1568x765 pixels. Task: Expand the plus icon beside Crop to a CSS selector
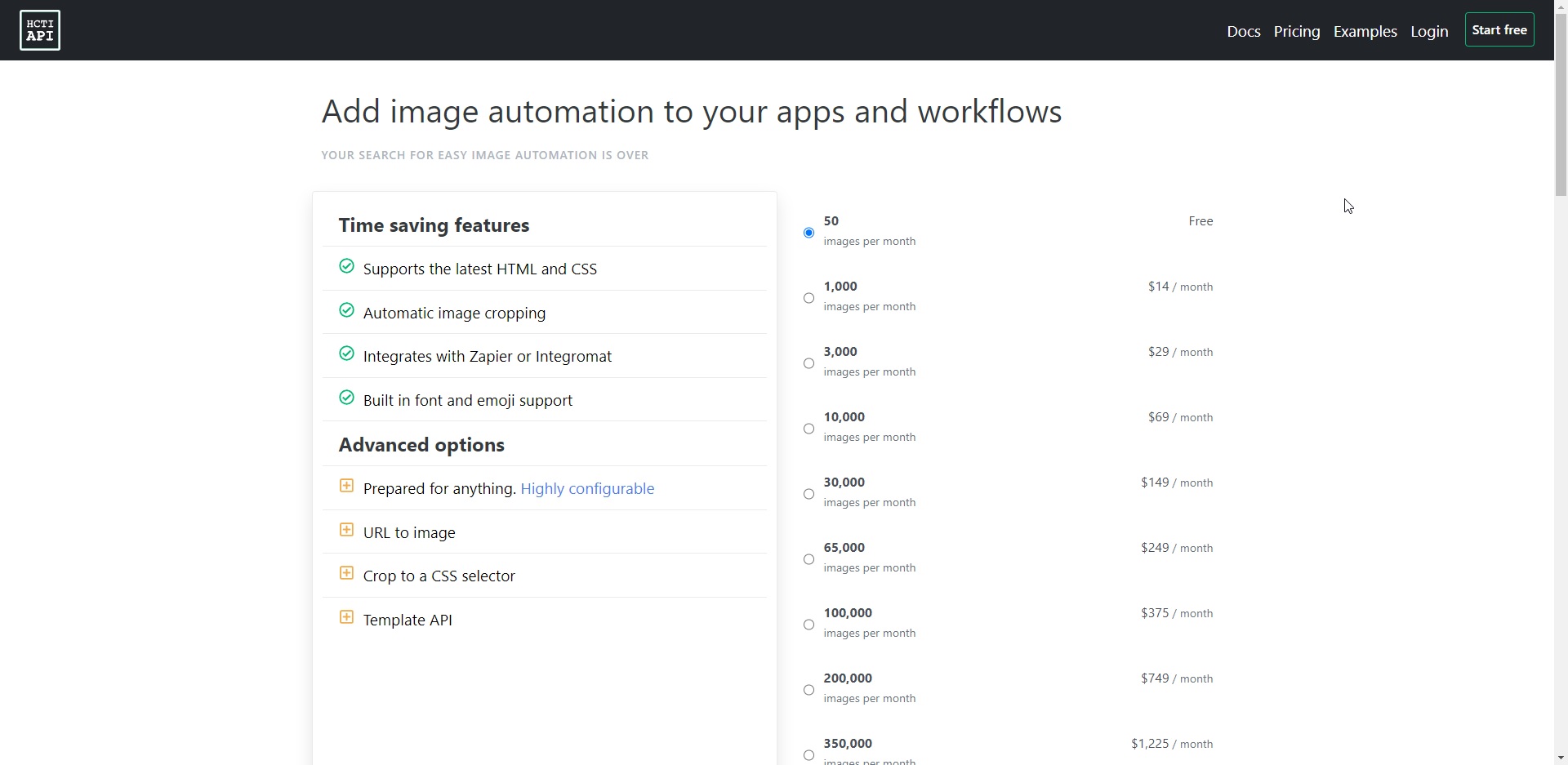click(346, 573)
